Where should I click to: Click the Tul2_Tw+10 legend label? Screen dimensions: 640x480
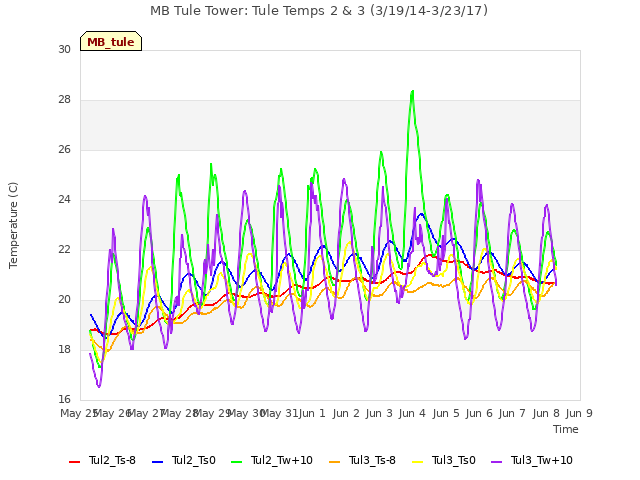pyautogui.click(x=282, y=460)
